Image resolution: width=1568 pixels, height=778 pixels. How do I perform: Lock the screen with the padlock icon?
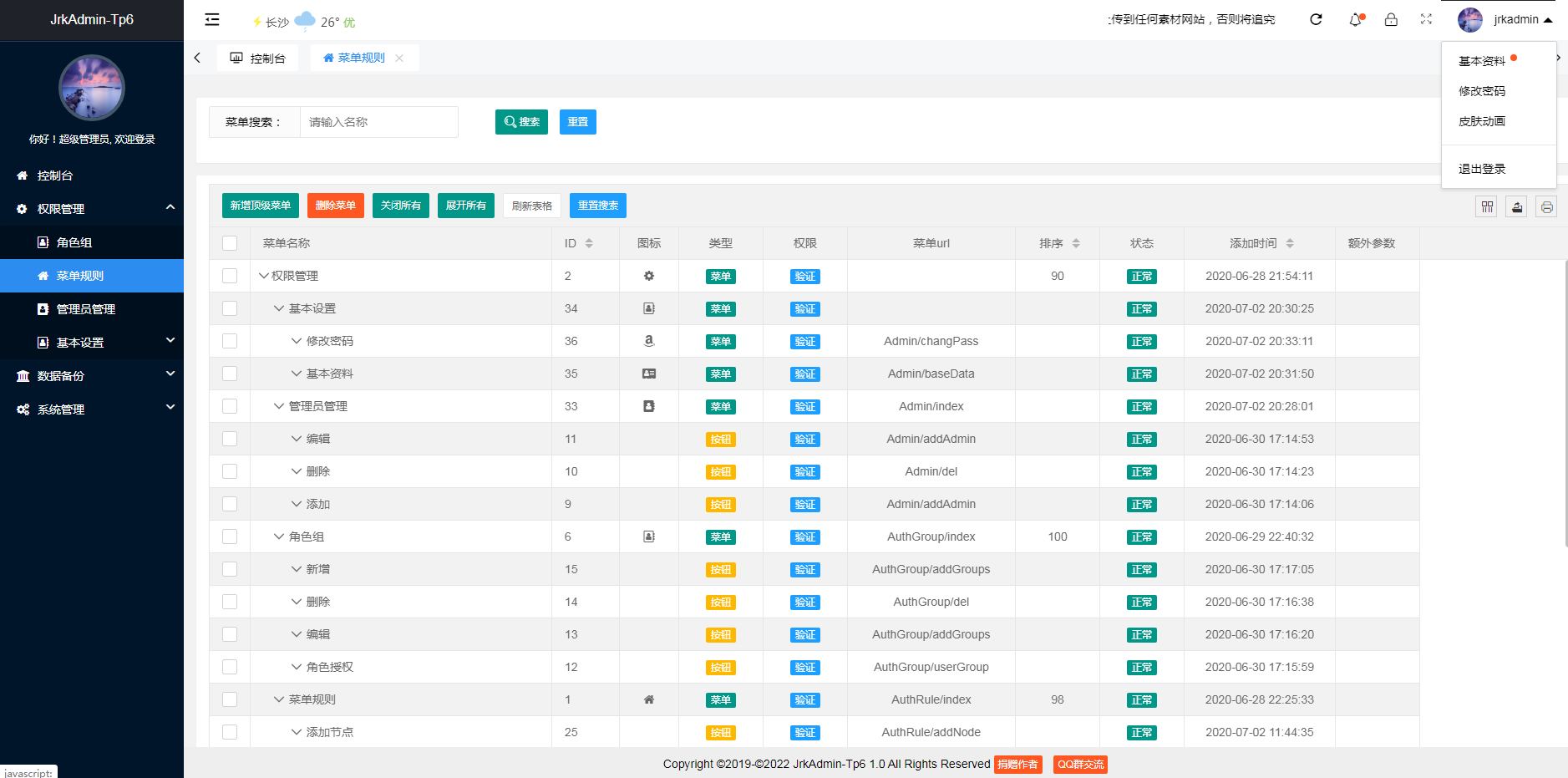[1391, 19]
